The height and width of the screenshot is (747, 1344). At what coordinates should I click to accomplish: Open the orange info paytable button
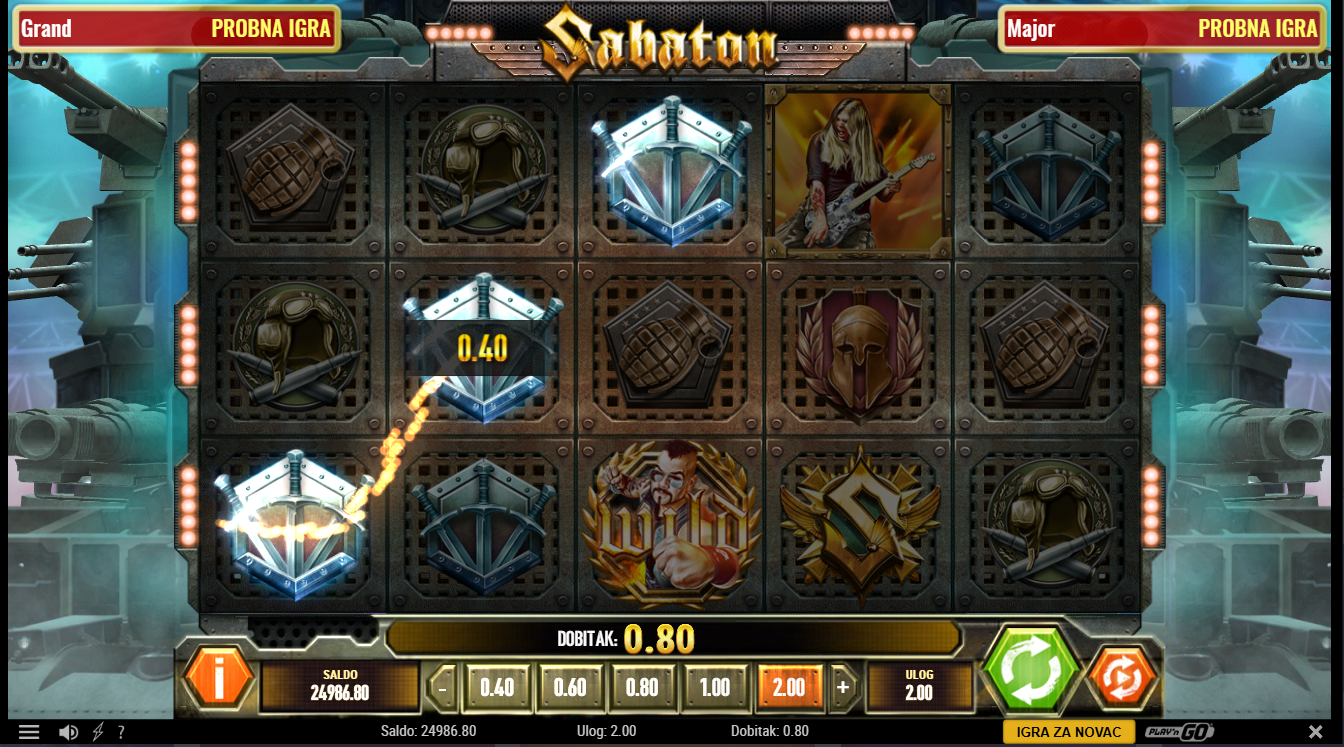pyautogui.click(x=219, y=679)
